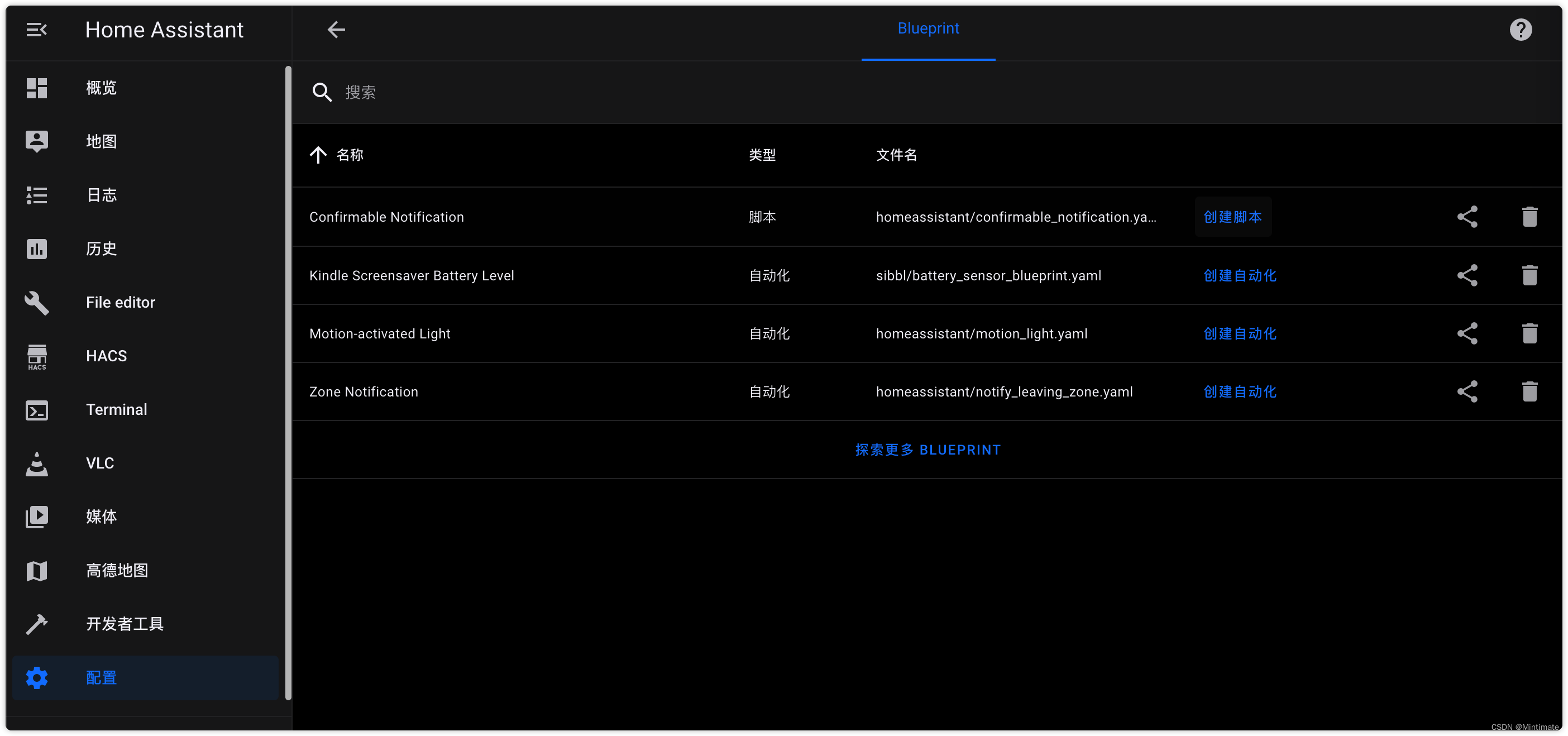Open 高德地图 label in sidebar
Image resolution: width=1568 pixels, height=736 pixels.
(x=117, y=570)
